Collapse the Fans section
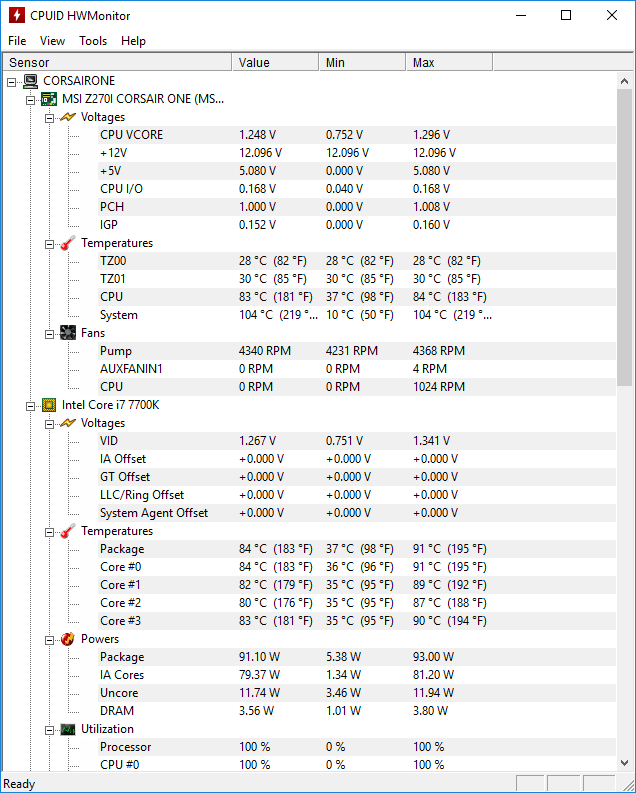 point(49,334)
